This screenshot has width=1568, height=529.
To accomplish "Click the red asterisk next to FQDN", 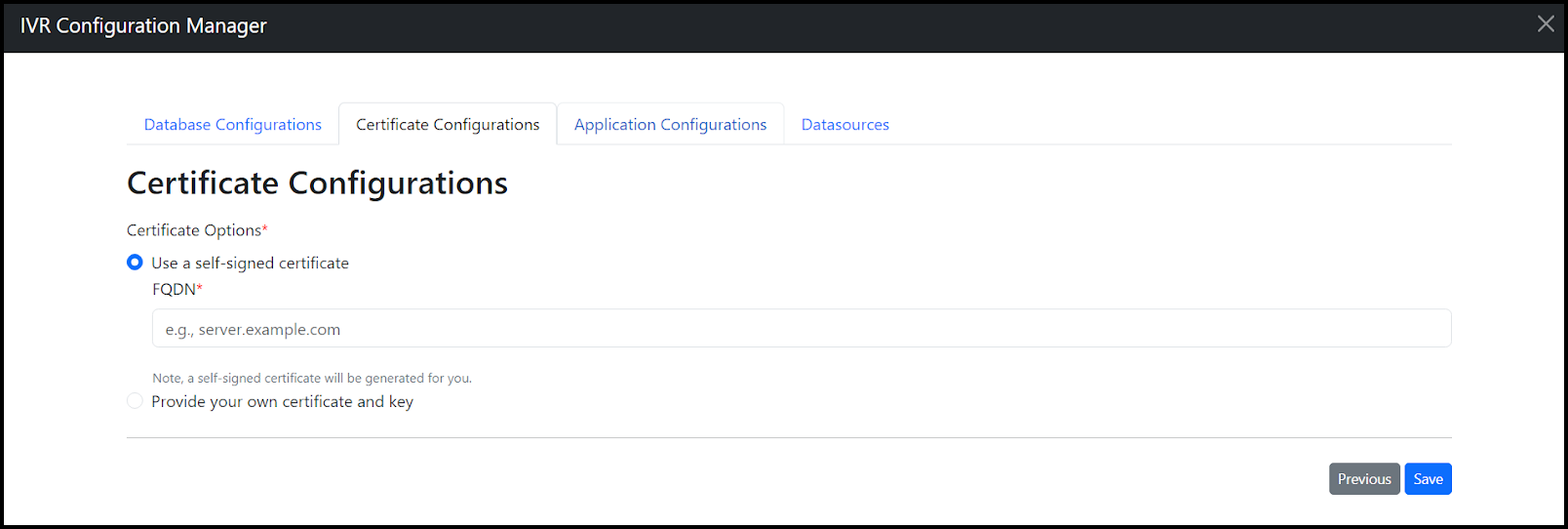I will 200,288.
